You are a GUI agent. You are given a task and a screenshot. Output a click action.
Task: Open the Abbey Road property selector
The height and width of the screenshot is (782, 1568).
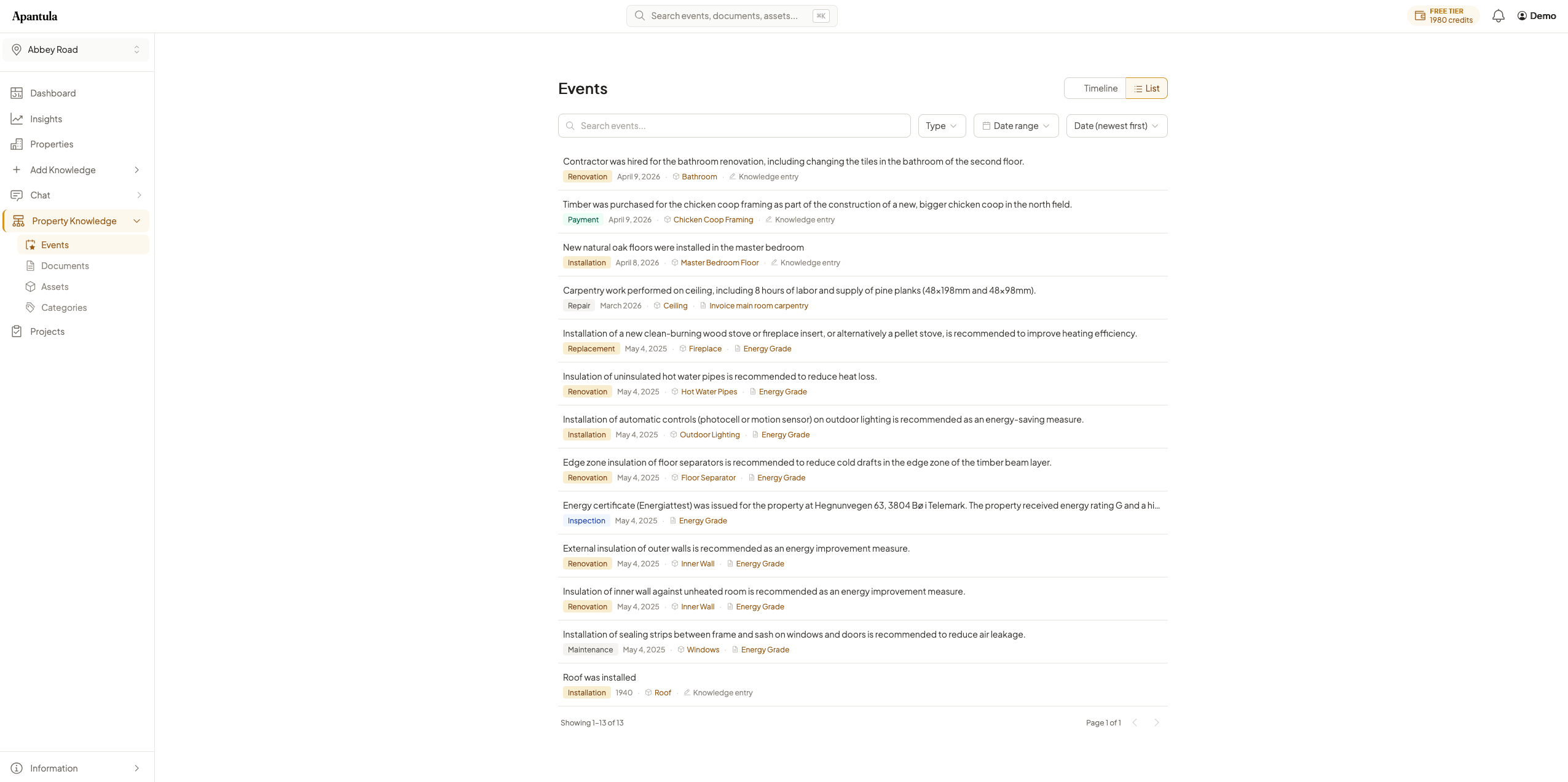[x=76, y=50]
